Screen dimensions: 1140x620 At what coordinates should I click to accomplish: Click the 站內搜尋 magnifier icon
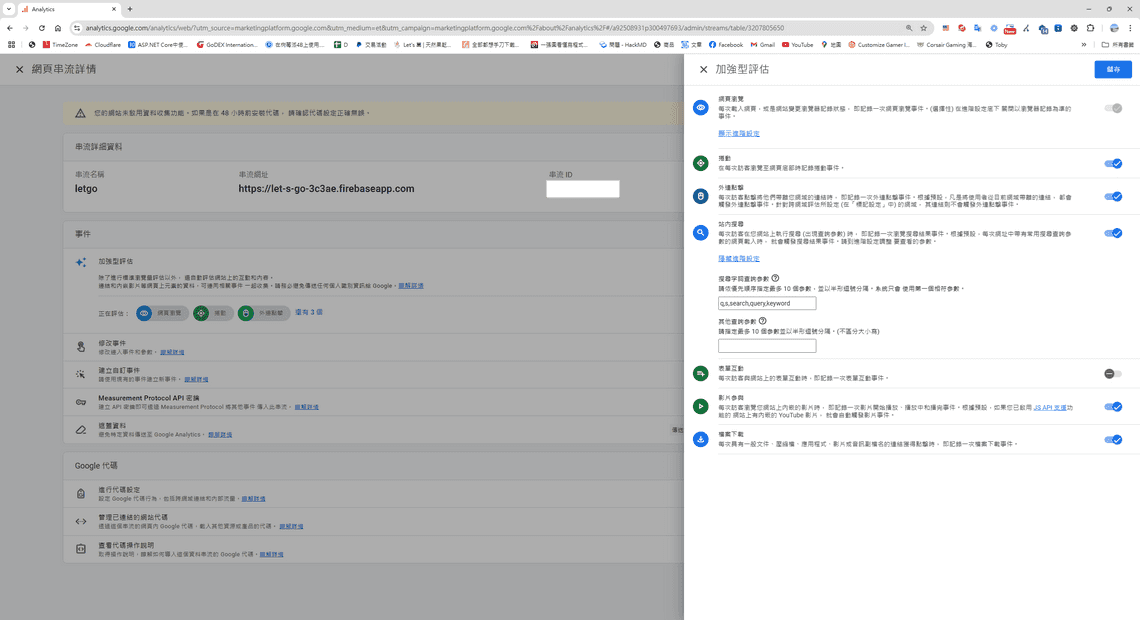700,232
